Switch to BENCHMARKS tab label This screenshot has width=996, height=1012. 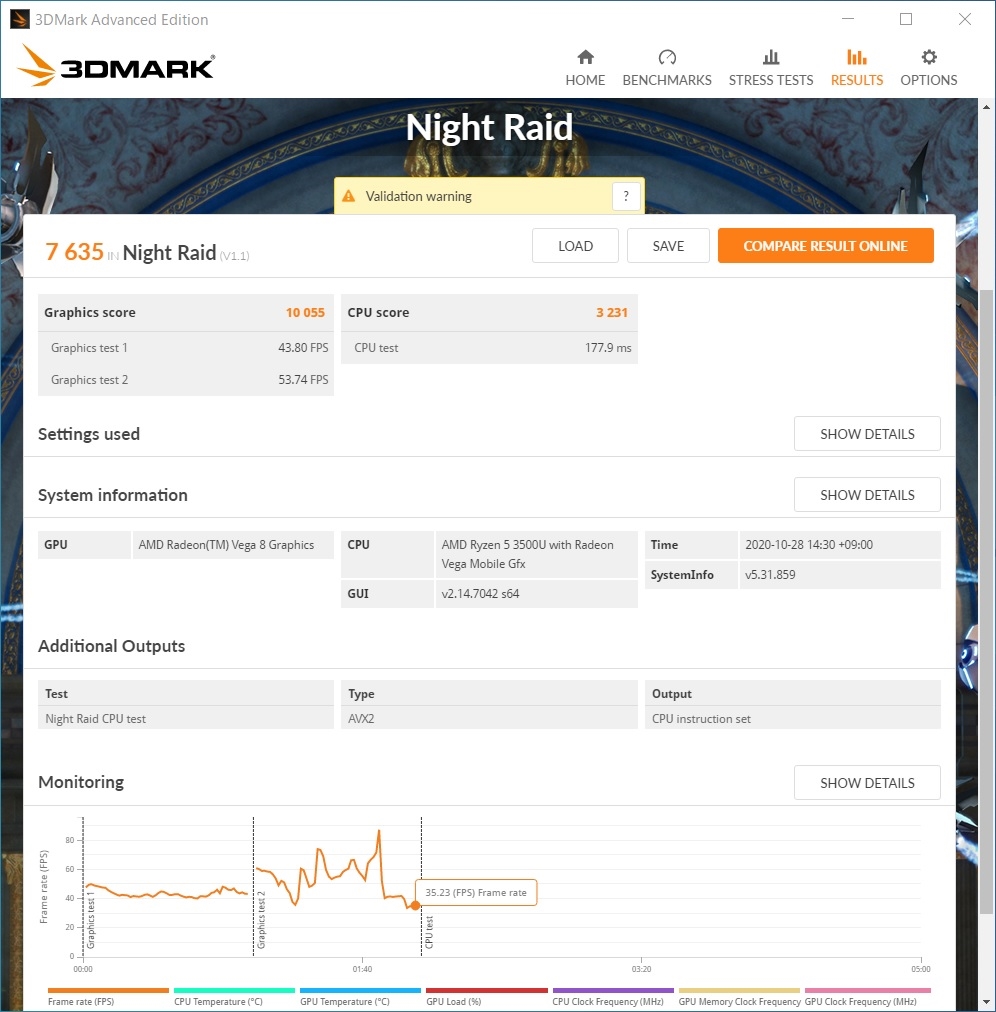pyautogui.click(x=667, y=80)
